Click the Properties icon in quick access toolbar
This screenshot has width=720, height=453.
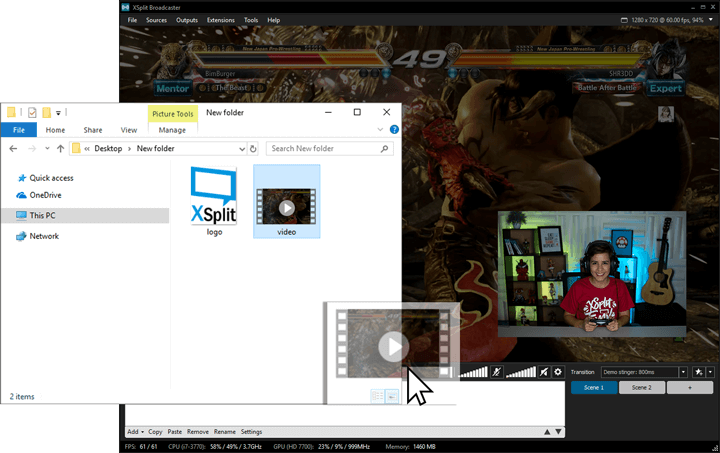point(32,112)
